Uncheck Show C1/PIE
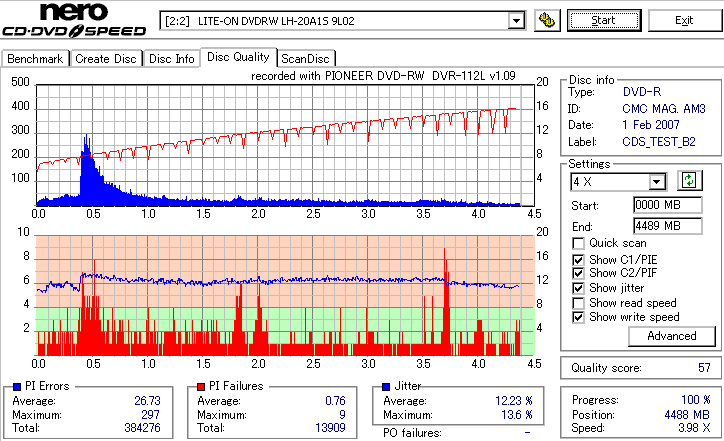 tap(578, 260)
